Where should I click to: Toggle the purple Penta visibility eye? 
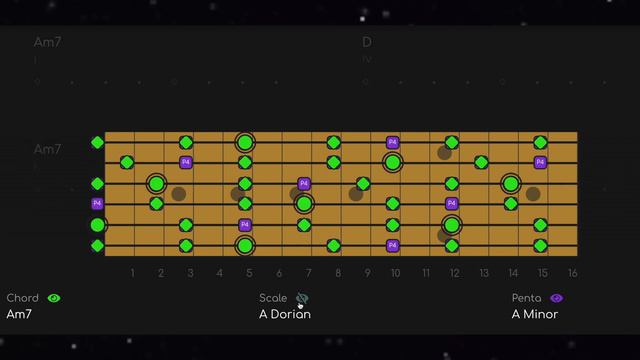click(556, 298)
